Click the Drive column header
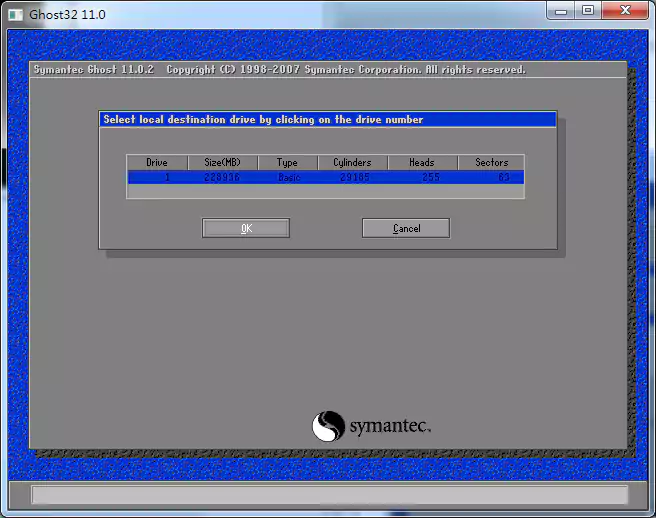 tap(157, 162)
